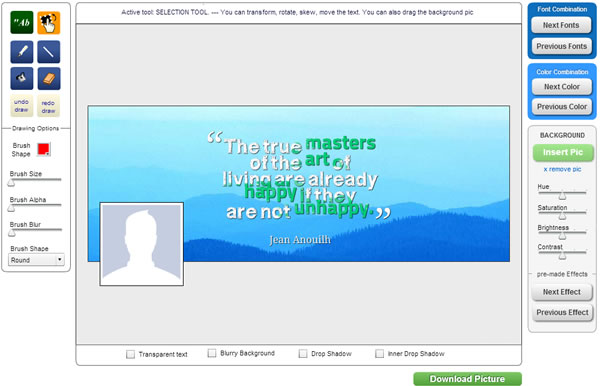Click the green word "happy" in quote
This screenshot has height=386, width=600.
point(271,192)
